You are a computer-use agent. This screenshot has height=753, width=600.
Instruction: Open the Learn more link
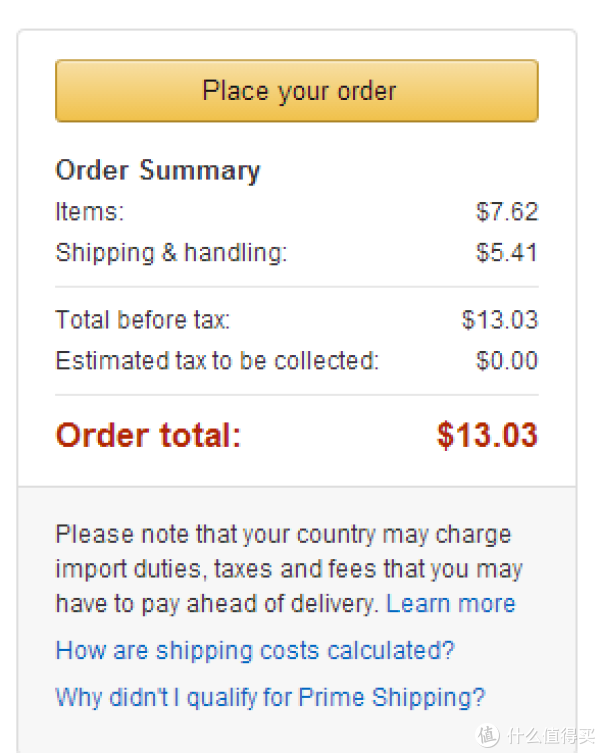point(451,604)
